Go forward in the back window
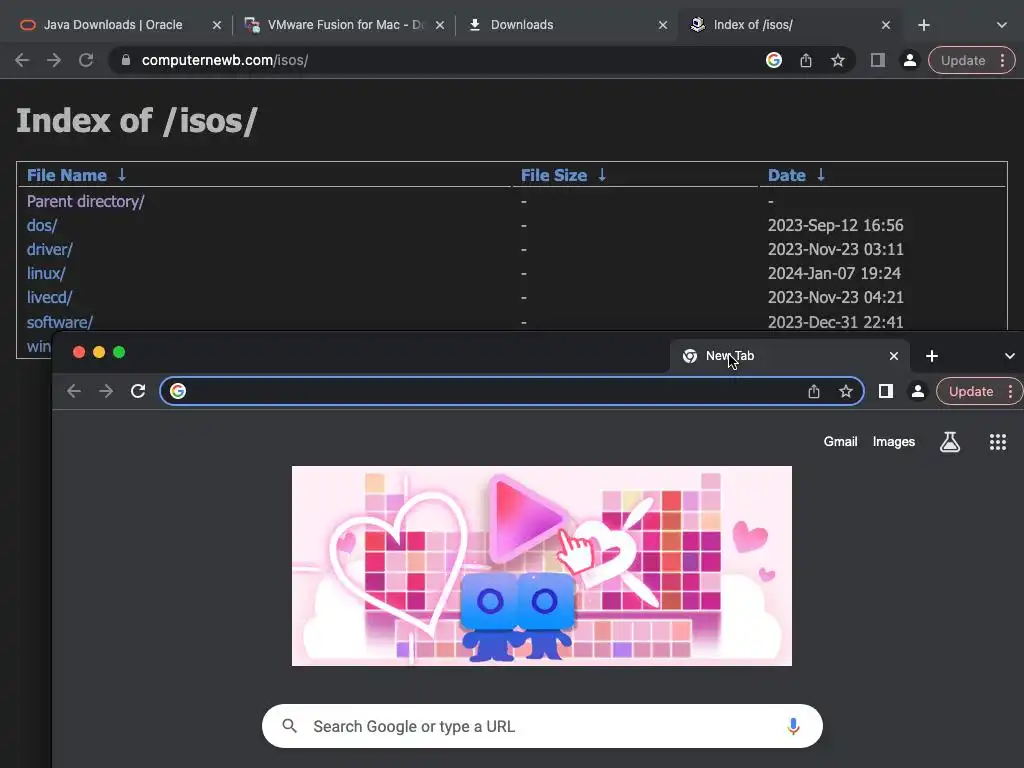1024x768 pixels. point(54,60)
